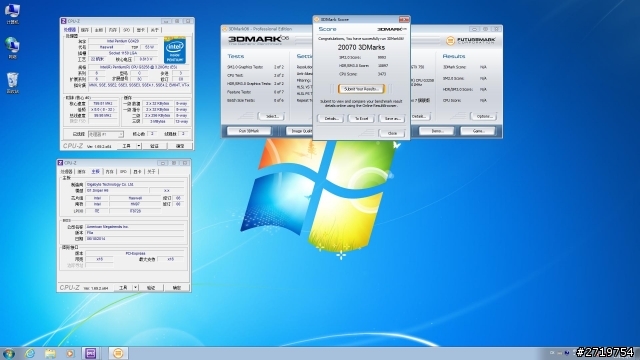Click Details button in 3DMark Score dialog

pos(331,118)
